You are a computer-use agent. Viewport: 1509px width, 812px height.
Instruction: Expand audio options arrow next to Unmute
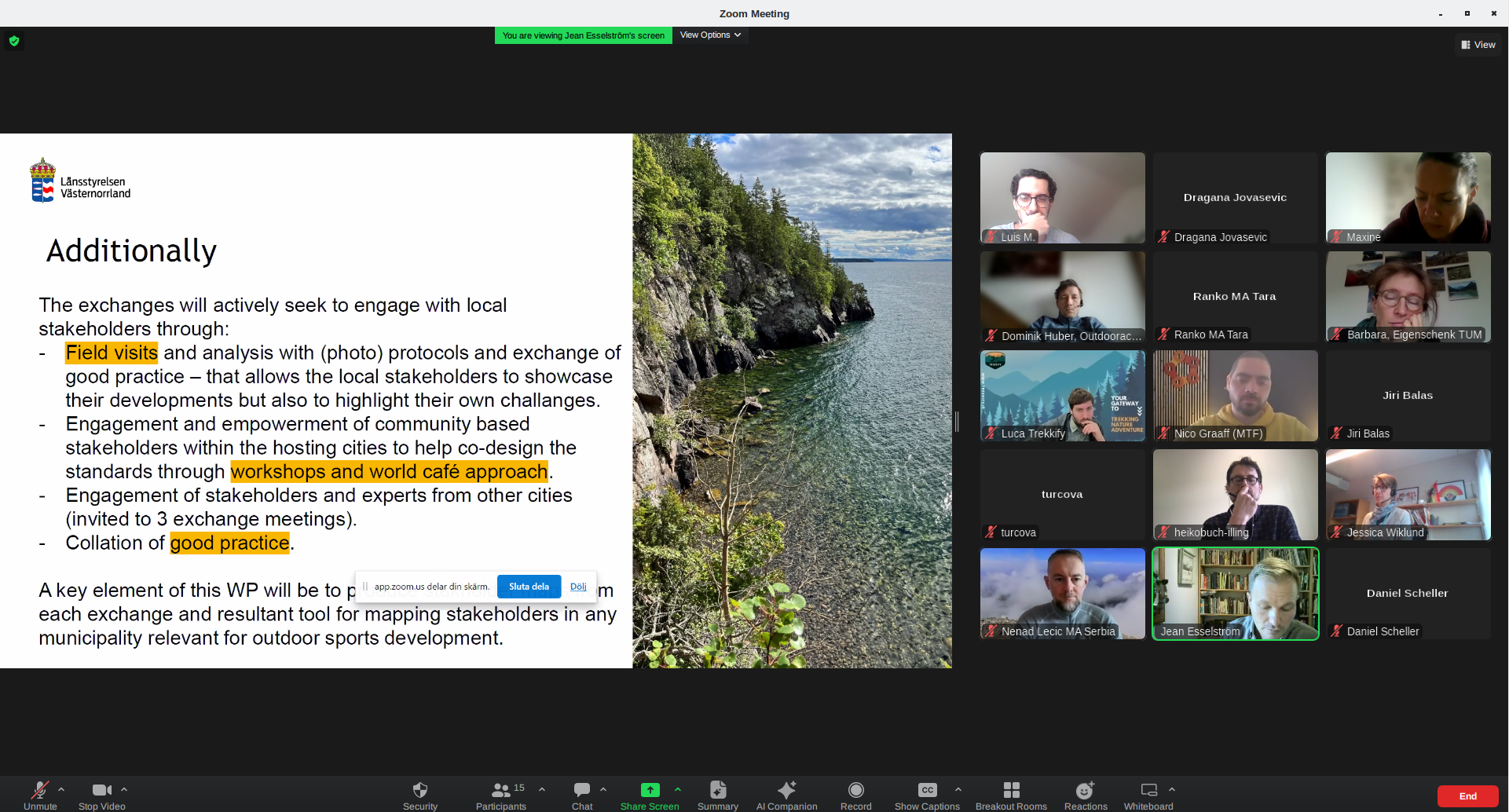61,789
